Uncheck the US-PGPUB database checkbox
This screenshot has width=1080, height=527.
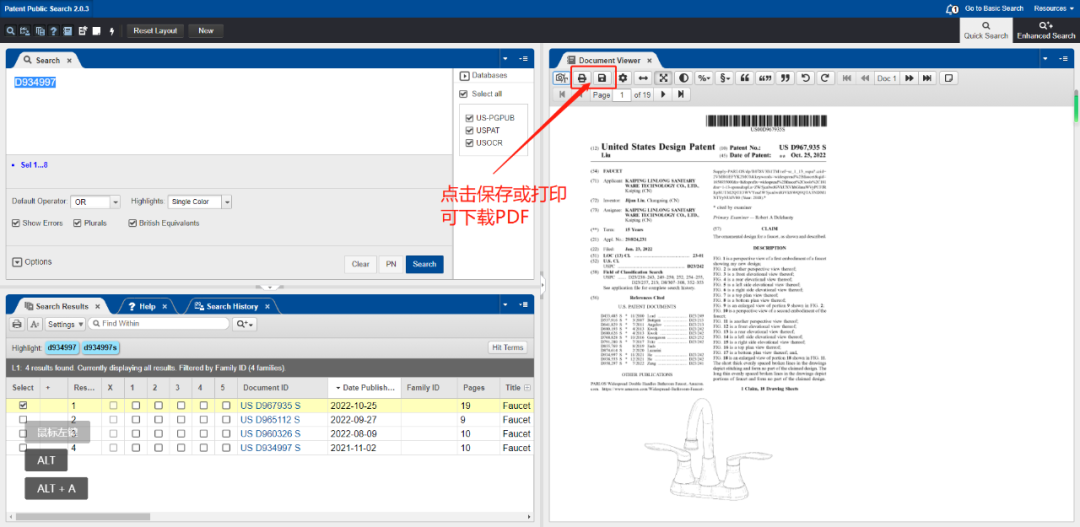pos(469,117)
